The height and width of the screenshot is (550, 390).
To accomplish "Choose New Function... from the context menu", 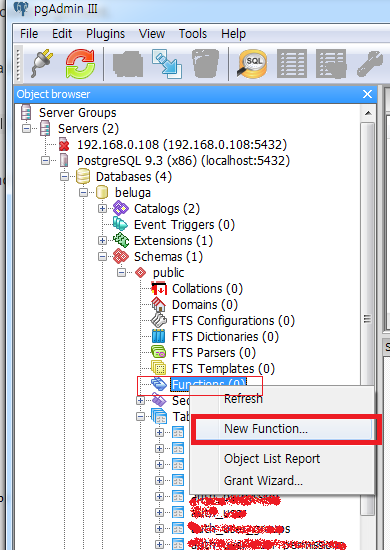I will (x=283, y=429).
